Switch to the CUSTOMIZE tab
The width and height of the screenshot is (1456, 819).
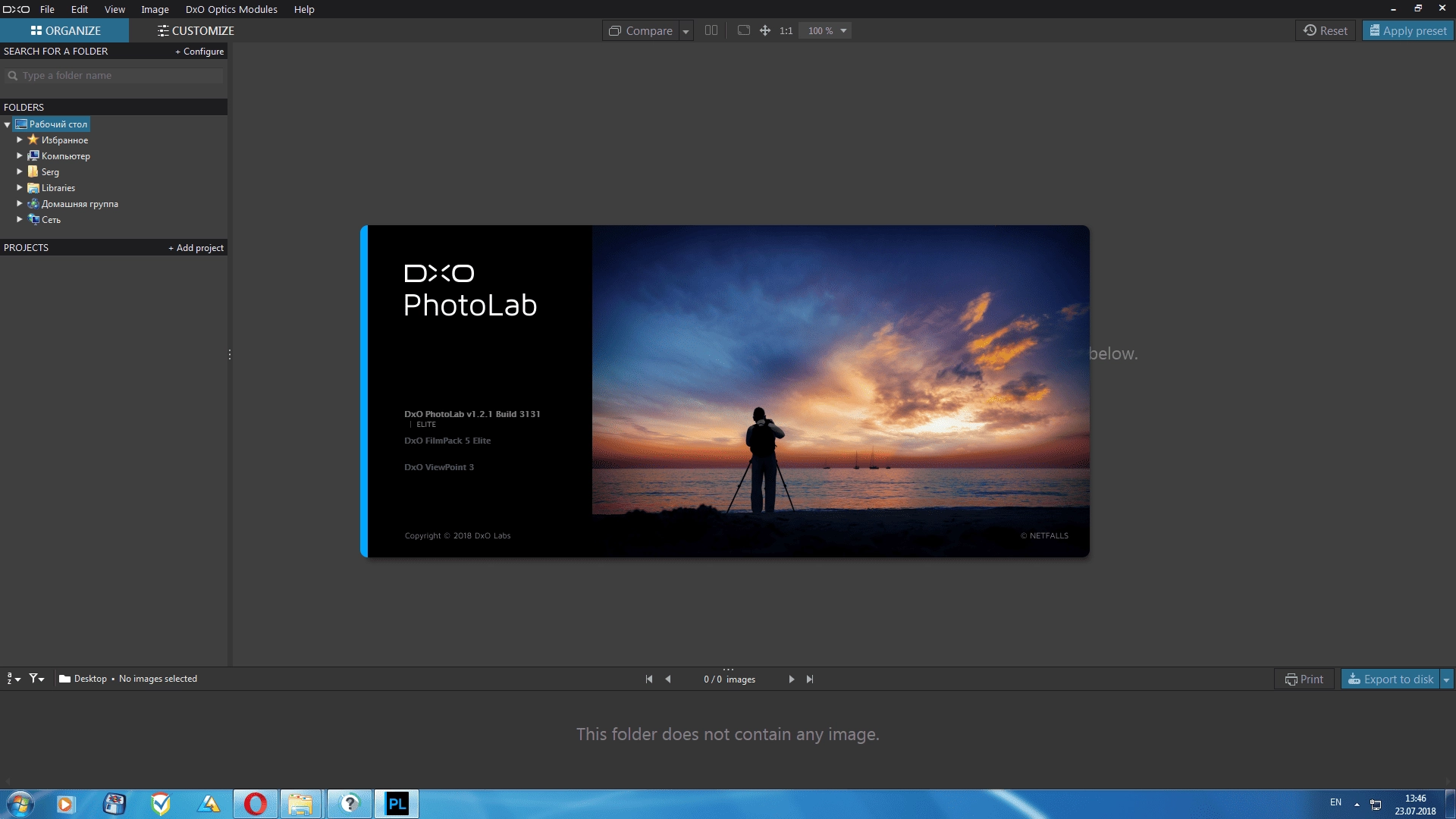point(196,30)
